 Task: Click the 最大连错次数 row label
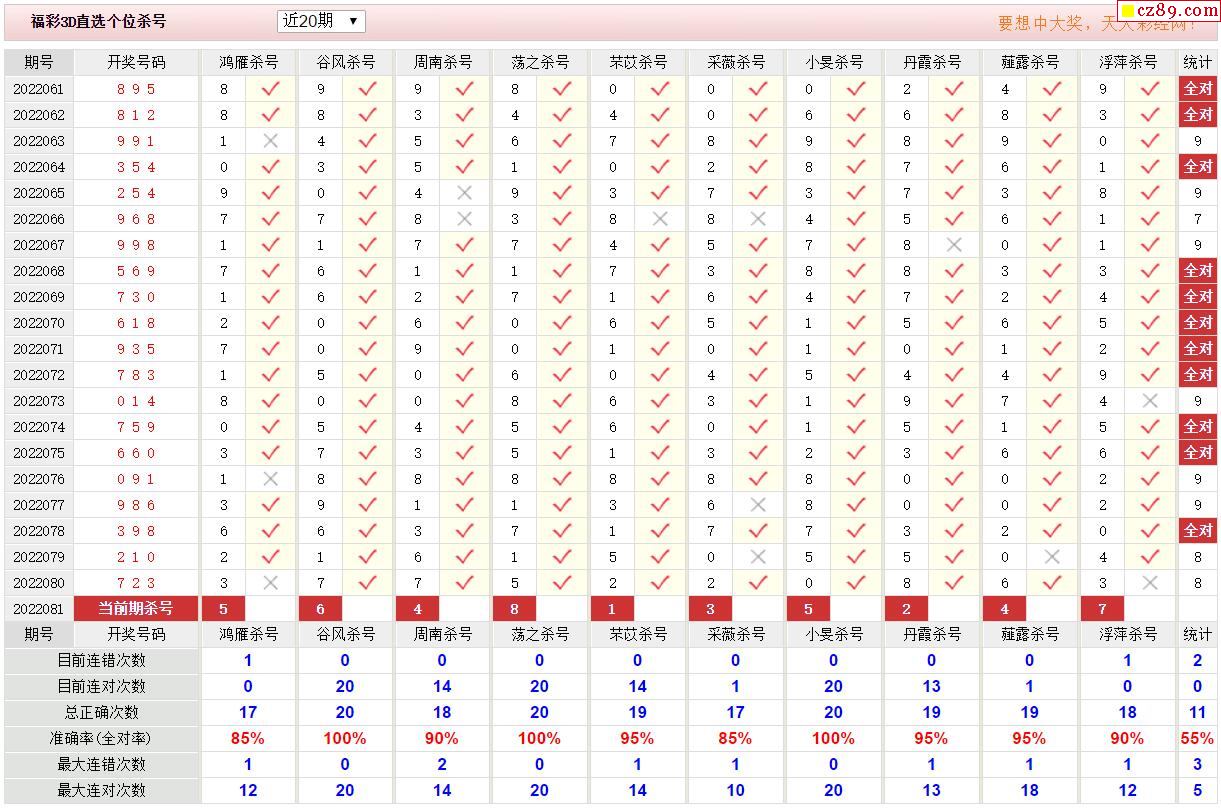point(102,764)
